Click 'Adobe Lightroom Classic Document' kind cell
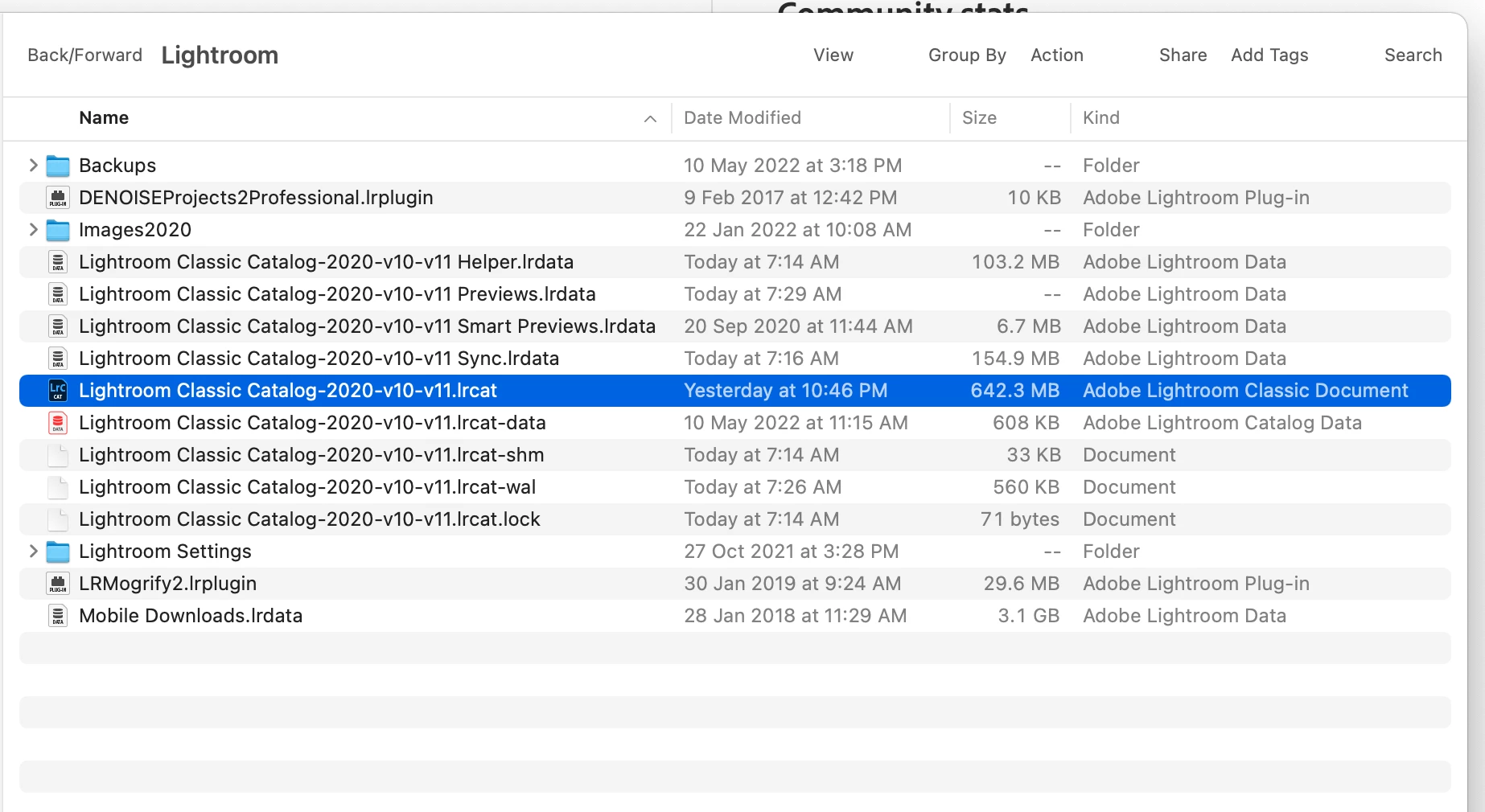1485x812 pixels. pyautogui.click(x=1245, y=391)
